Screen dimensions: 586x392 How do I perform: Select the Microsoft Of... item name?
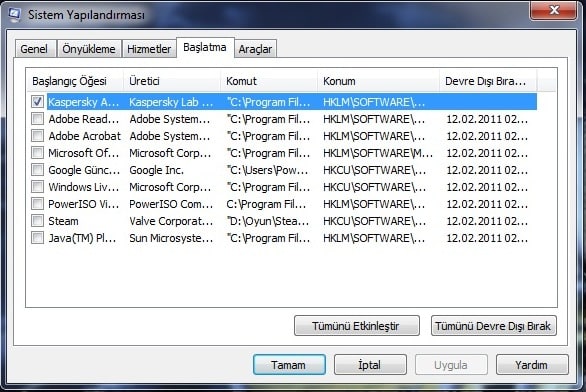click(84, 153)
